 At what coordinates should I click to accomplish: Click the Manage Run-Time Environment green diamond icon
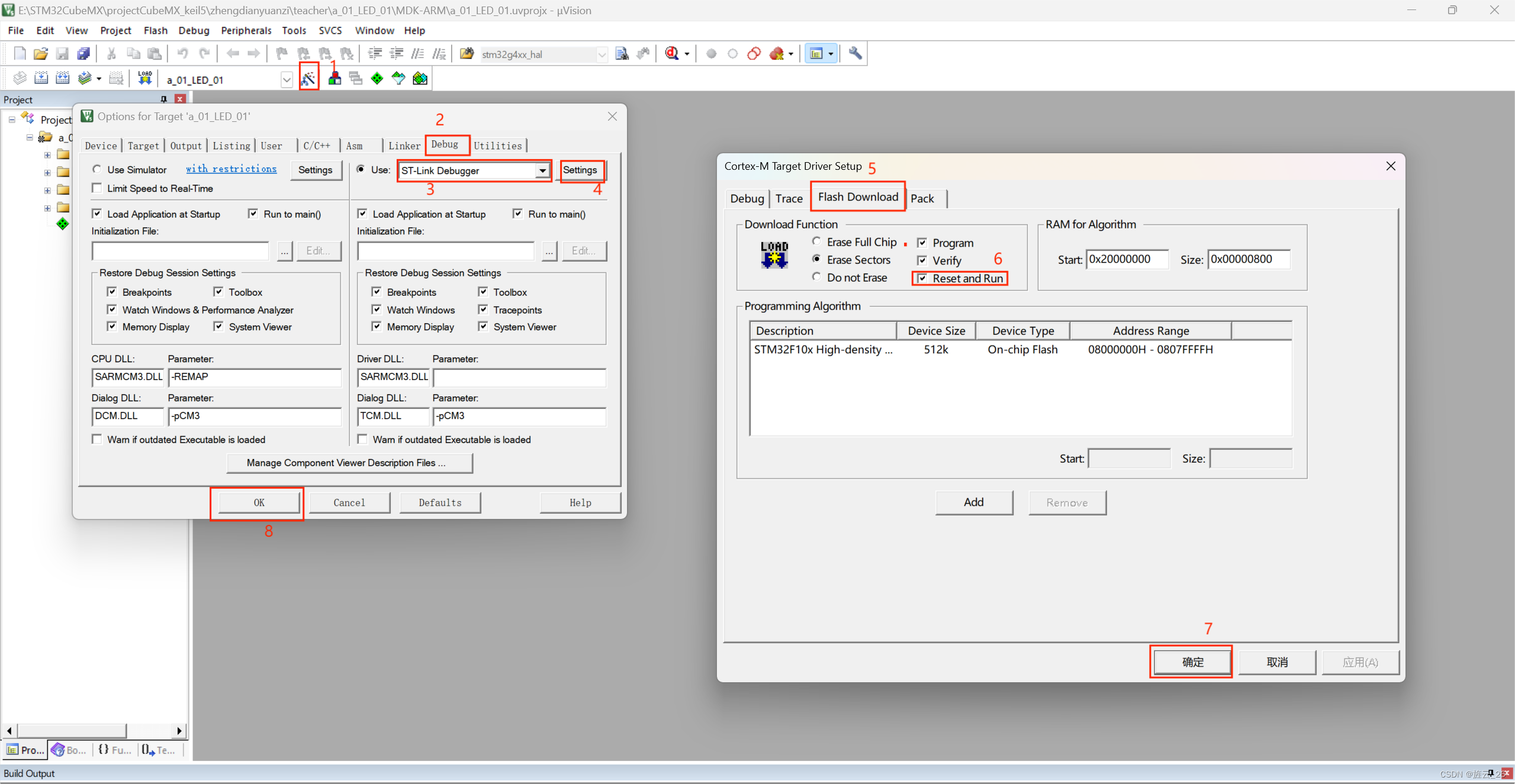coord(377,78)
